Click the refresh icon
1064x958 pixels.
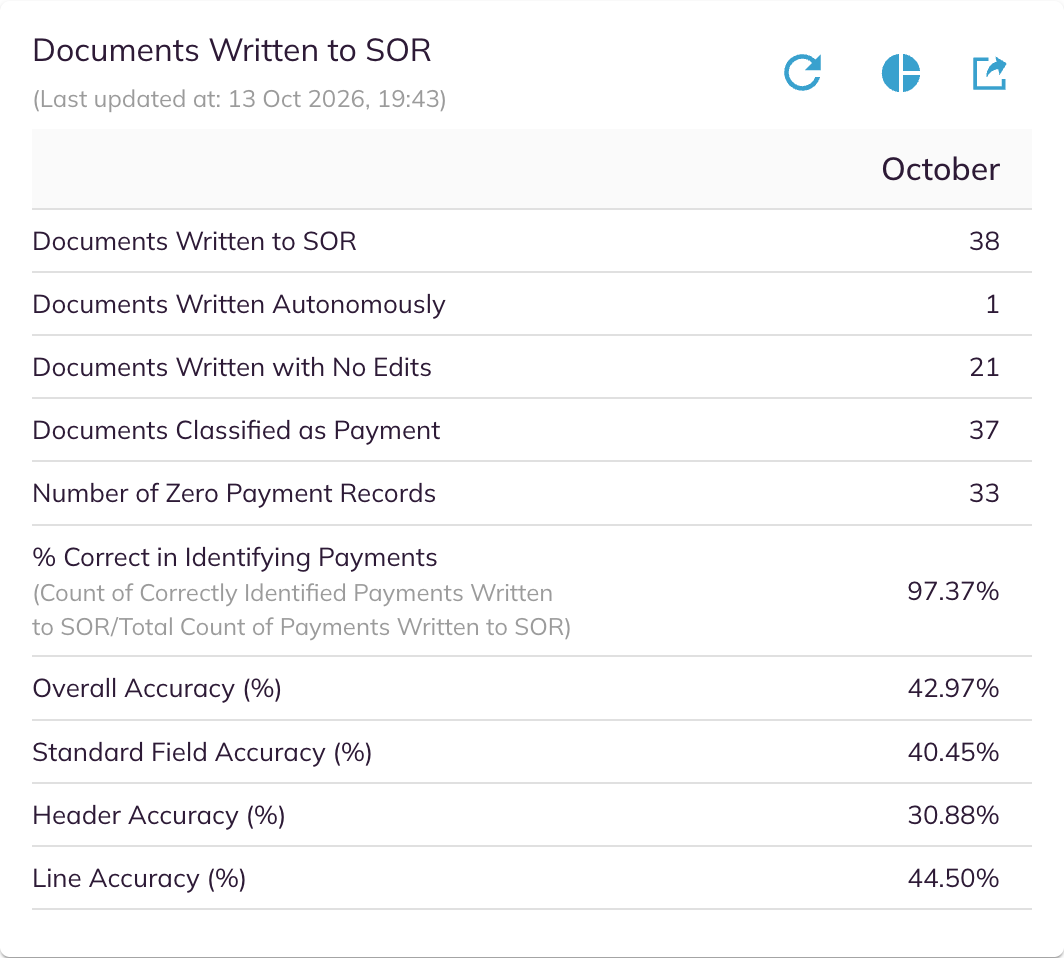803,73
